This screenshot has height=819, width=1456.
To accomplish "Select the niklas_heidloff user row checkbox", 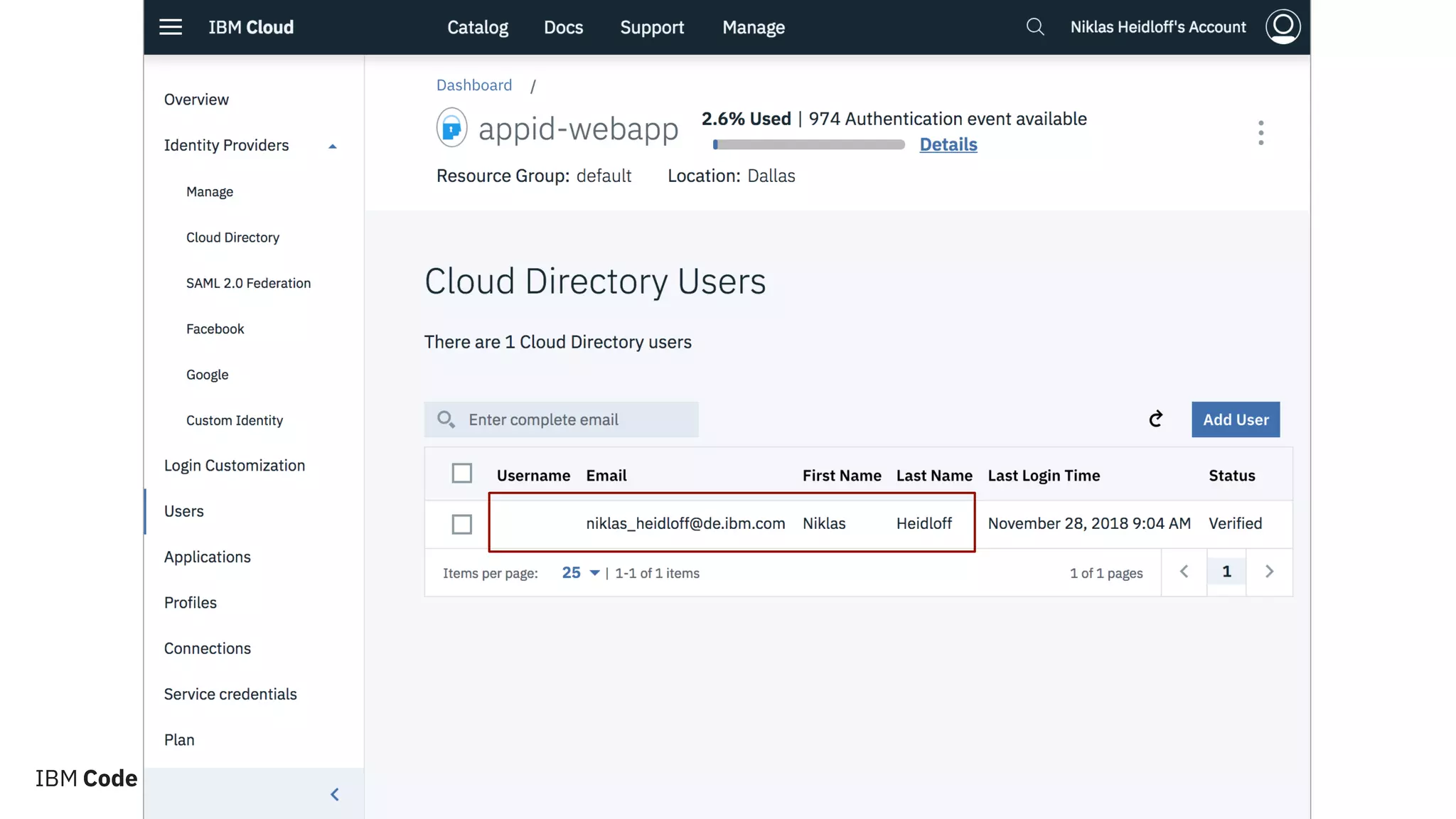I will [461, 525].
